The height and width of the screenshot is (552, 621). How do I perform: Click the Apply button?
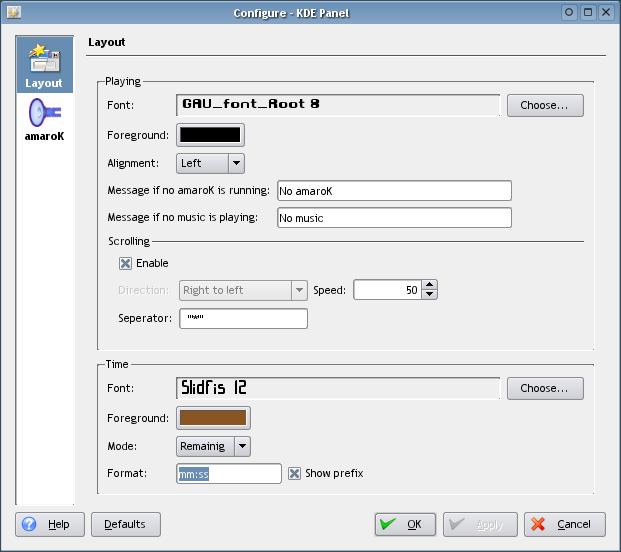coord(480,524)
